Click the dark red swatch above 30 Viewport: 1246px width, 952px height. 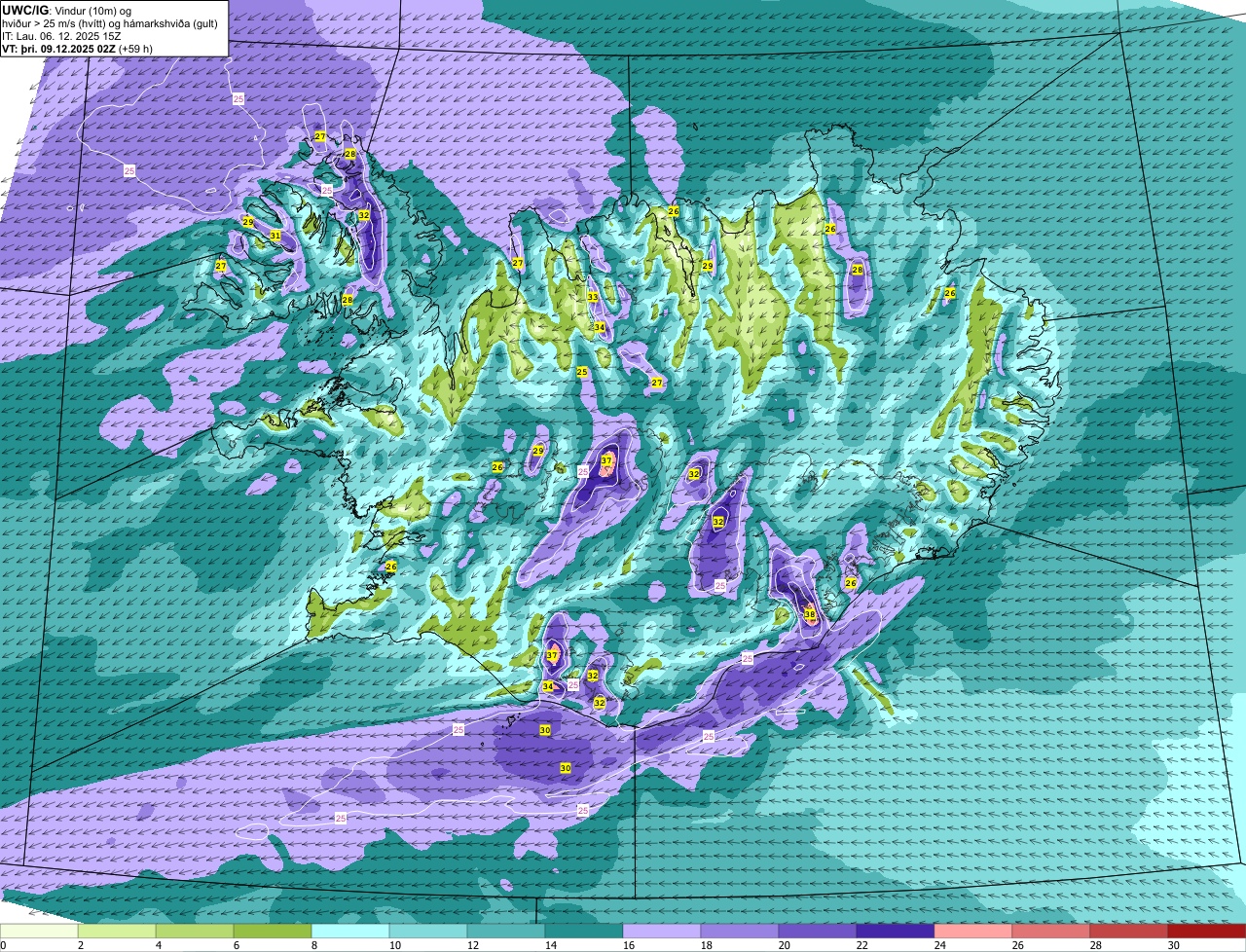coord(1207,931)
